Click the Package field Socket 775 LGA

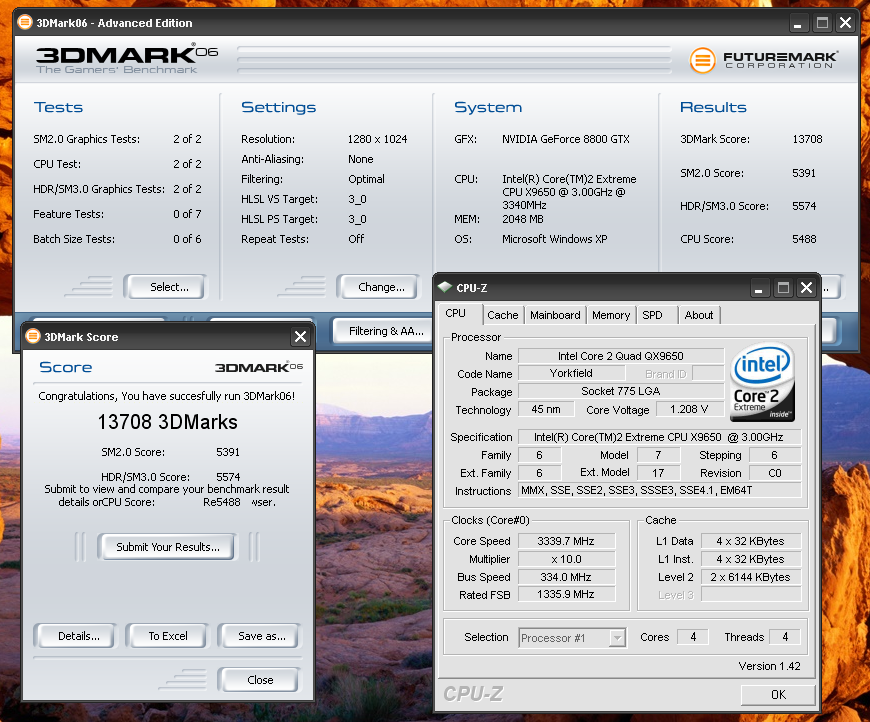tap(620, 391)
